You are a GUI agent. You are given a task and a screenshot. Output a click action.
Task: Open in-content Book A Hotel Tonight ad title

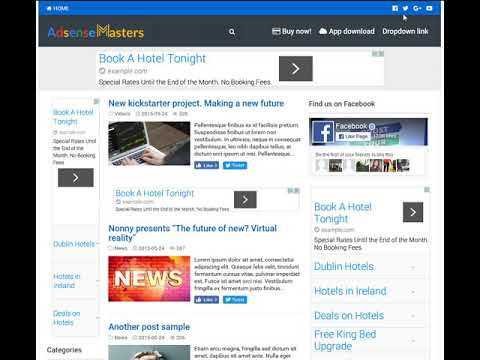click(154, 193)
